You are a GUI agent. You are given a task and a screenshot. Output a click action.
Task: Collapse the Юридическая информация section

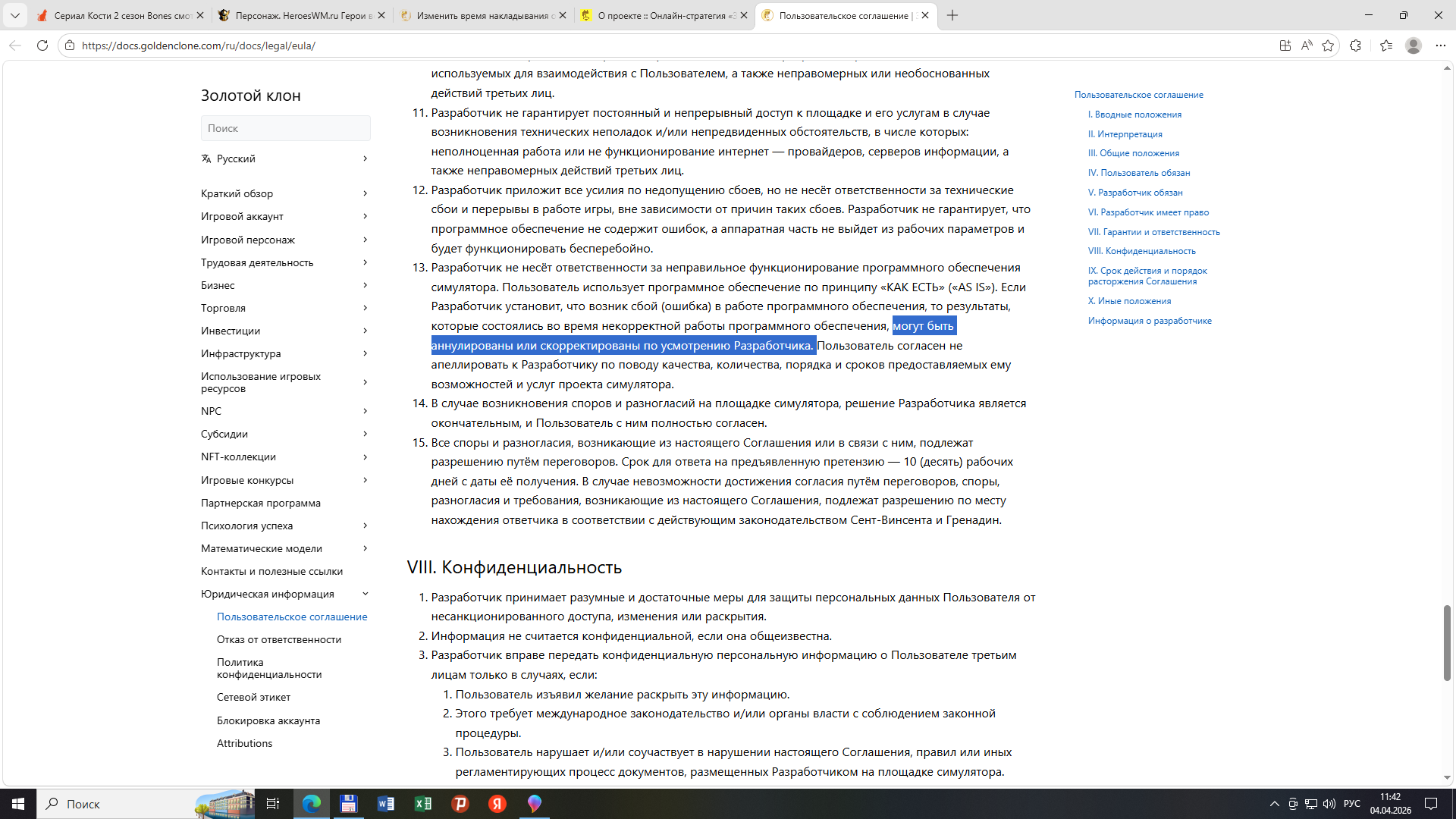tap(365, 594)
